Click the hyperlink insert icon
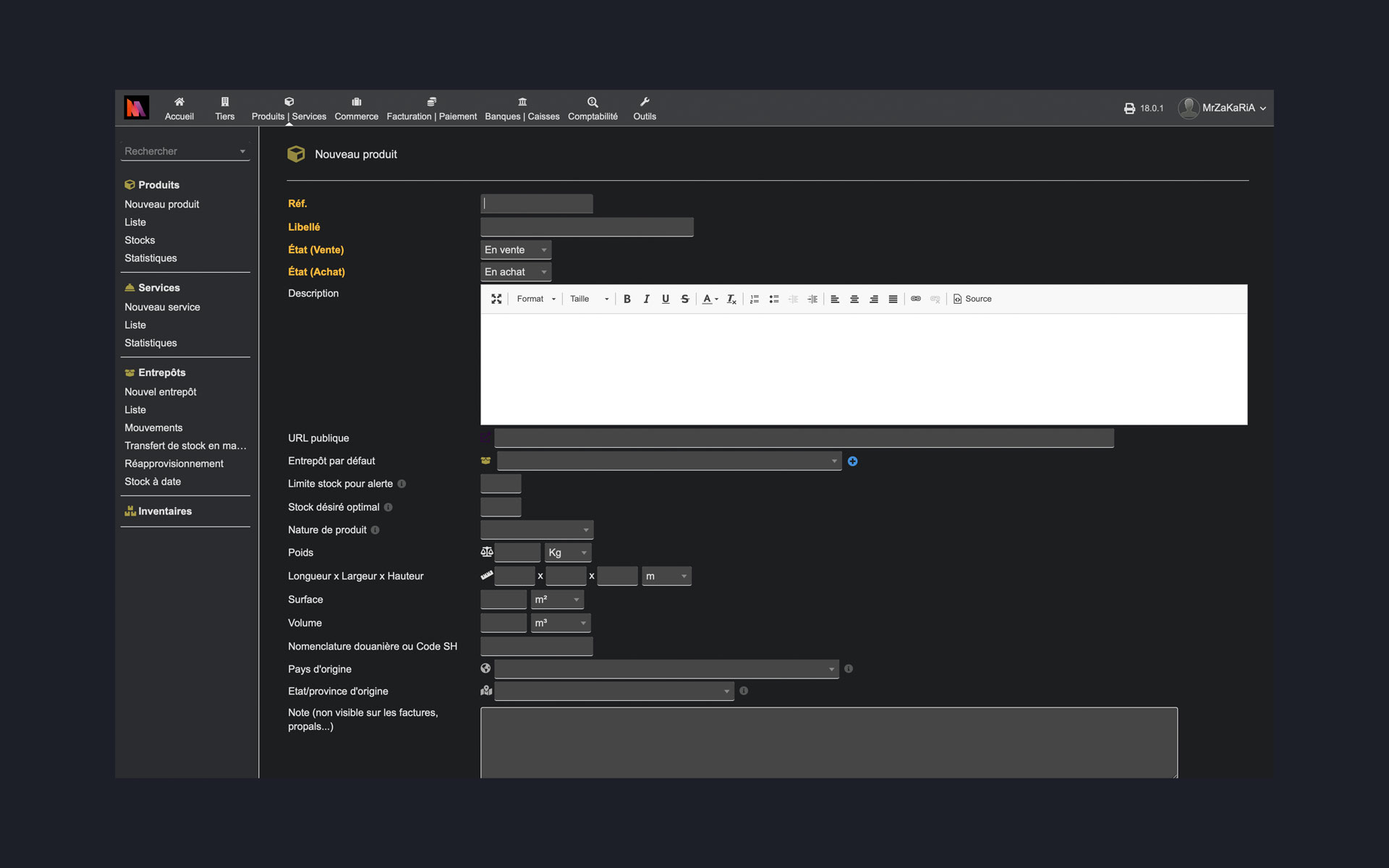Viewport: 1389px width, 868px height. click(x=915, y=298)
